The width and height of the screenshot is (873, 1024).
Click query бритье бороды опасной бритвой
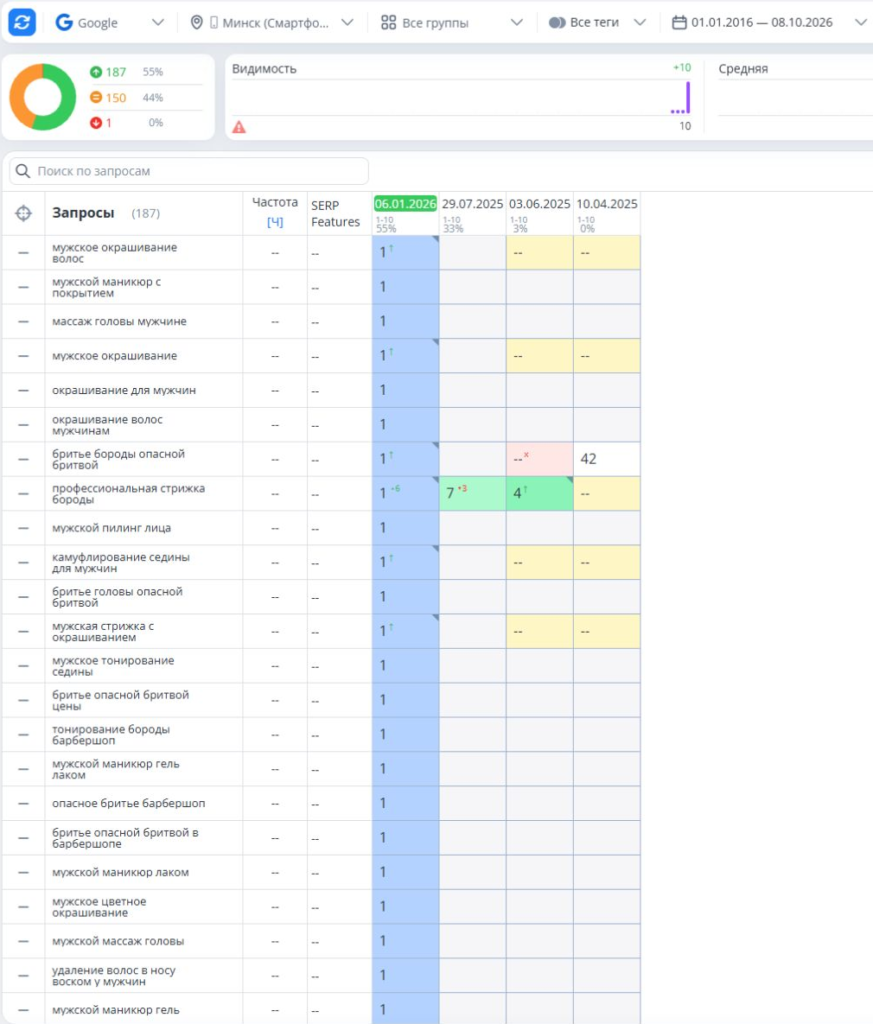[x=118, y=459]
